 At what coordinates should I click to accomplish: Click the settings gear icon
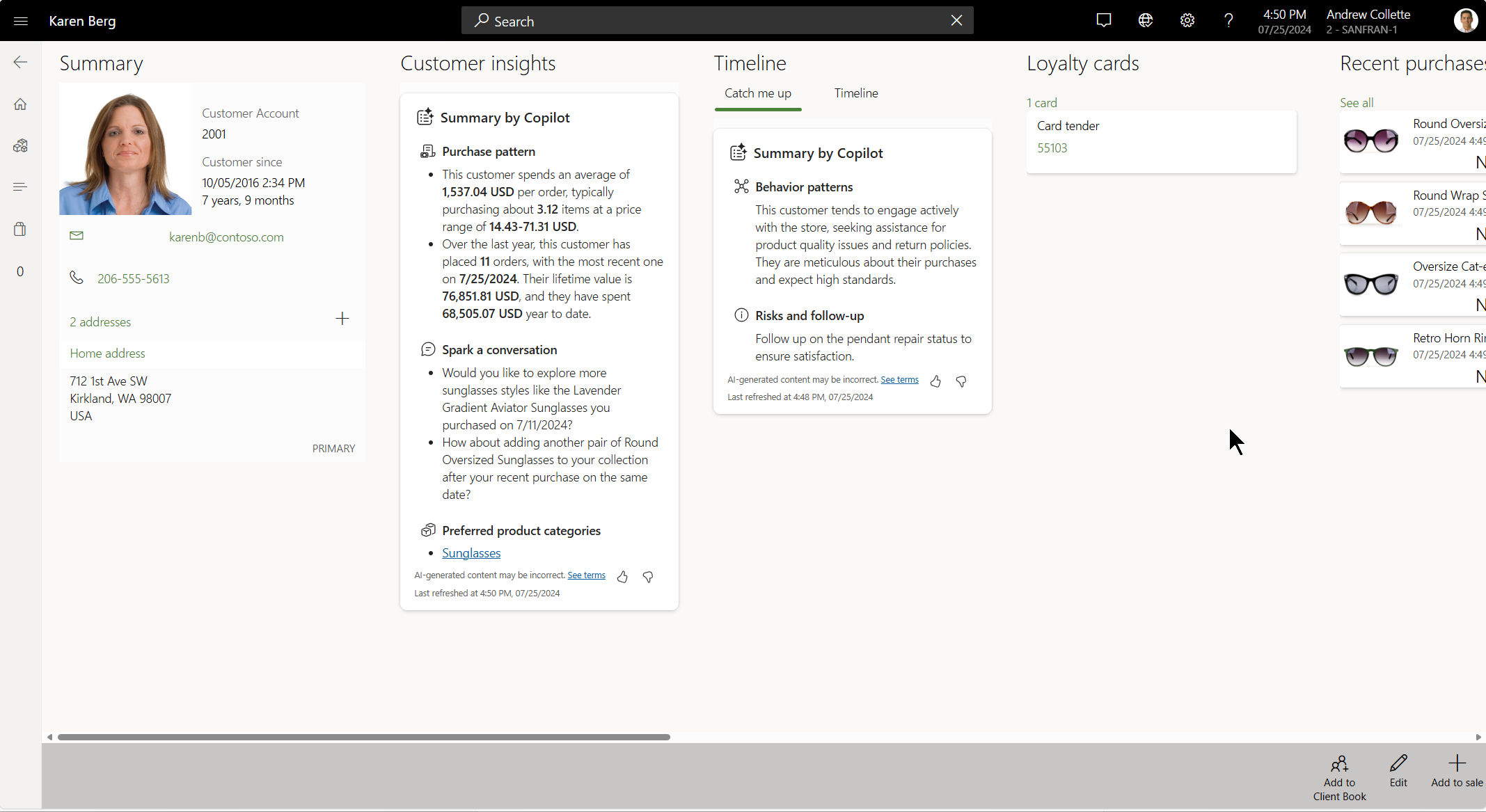pyautogui.click(x=1188, y=21)
